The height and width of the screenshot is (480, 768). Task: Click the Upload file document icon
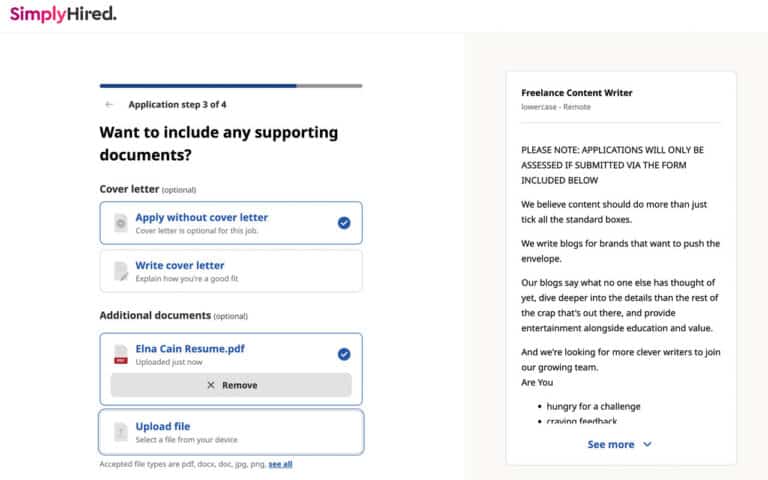(120, 432)
